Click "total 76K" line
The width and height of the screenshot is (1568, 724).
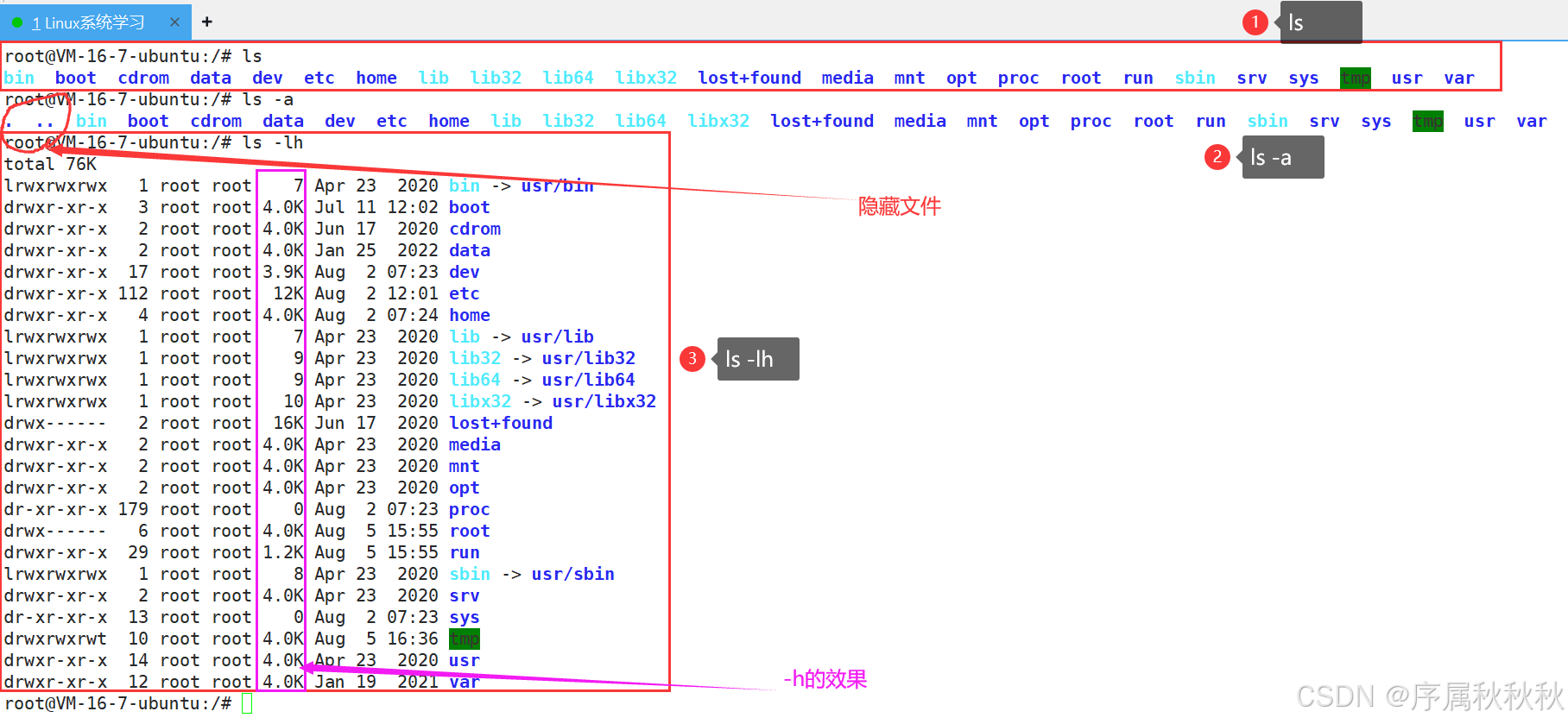(x=50, y=164)
